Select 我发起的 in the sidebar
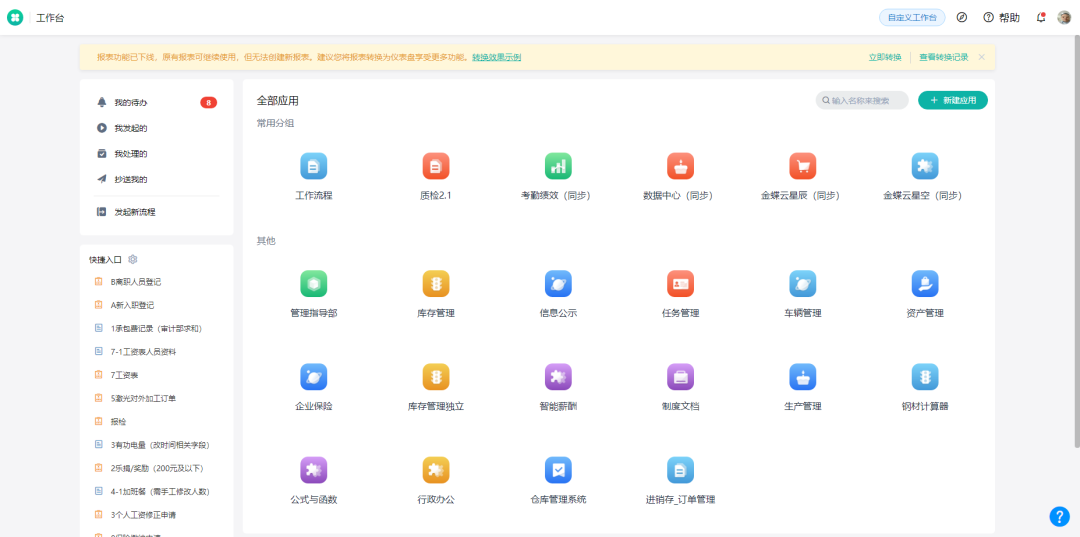This screenshot has width=1080, height=537. pyautogui.click(x=130, y=128)
